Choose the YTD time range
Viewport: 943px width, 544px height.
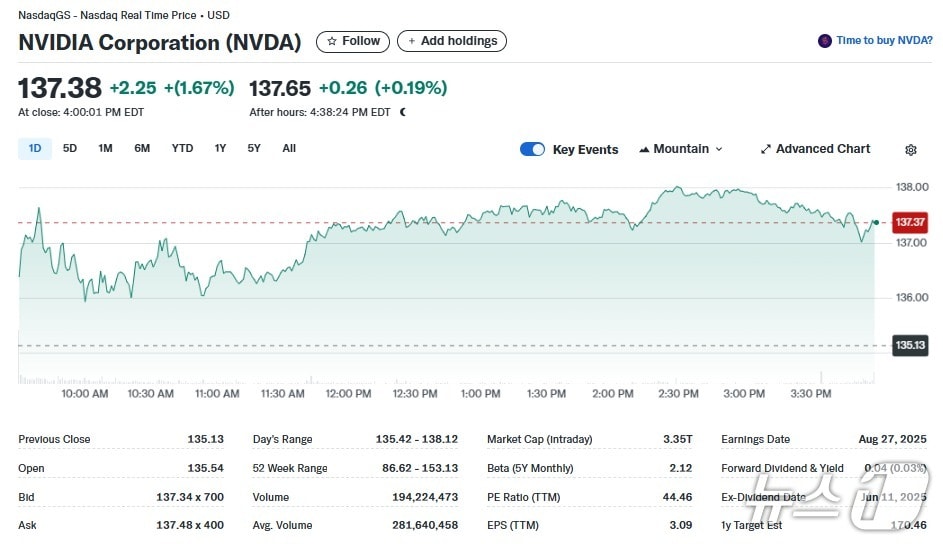(x=182, y=148)
